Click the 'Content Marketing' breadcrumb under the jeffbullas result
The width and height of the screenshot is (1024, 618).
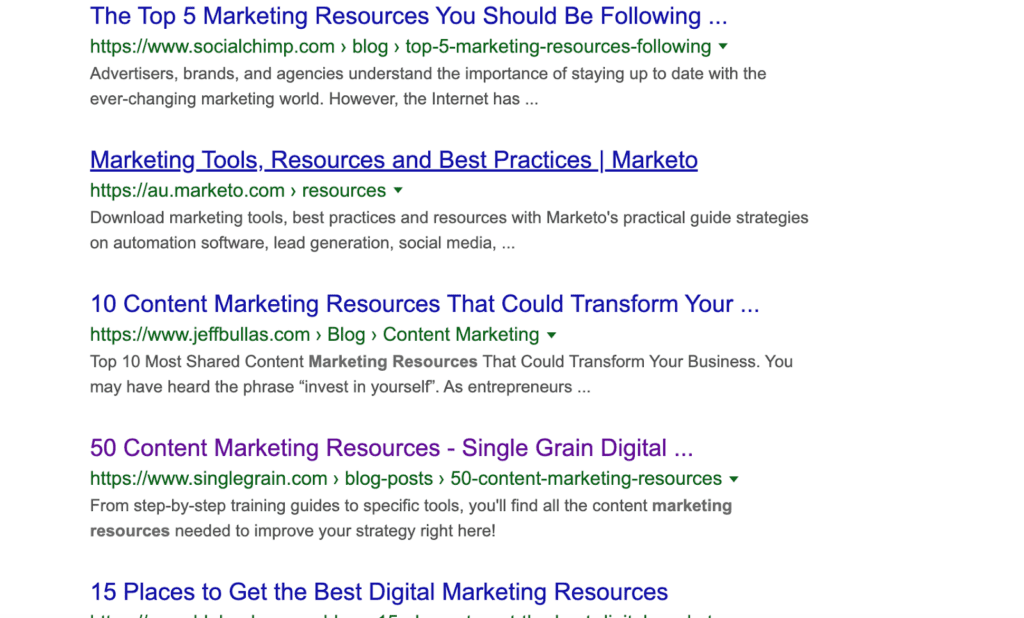(461, 335)
